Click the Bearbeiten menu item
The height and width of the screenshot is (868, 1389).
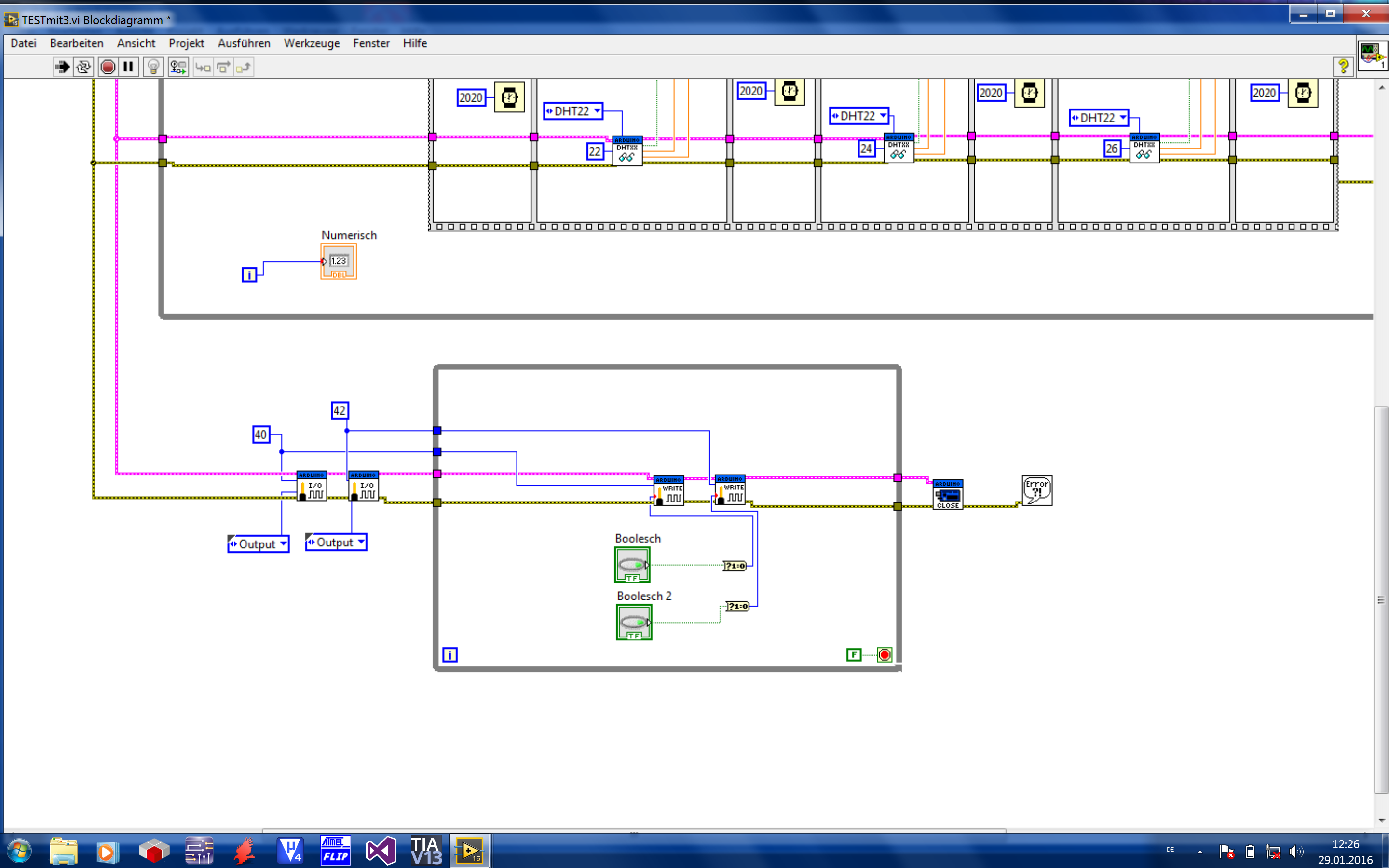coord(76,43)
